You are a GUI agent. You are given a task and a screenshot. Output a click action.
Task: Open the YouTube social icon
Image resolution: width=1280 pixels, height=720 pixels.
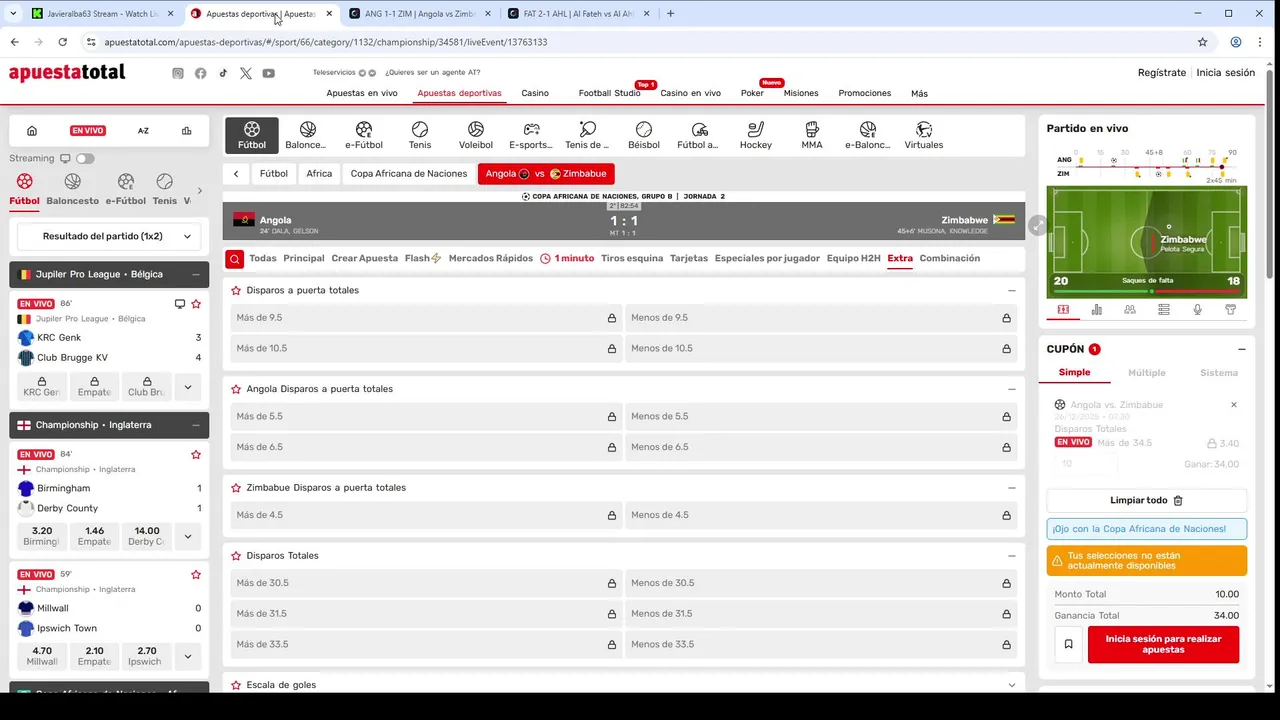(x=269, y=73)
